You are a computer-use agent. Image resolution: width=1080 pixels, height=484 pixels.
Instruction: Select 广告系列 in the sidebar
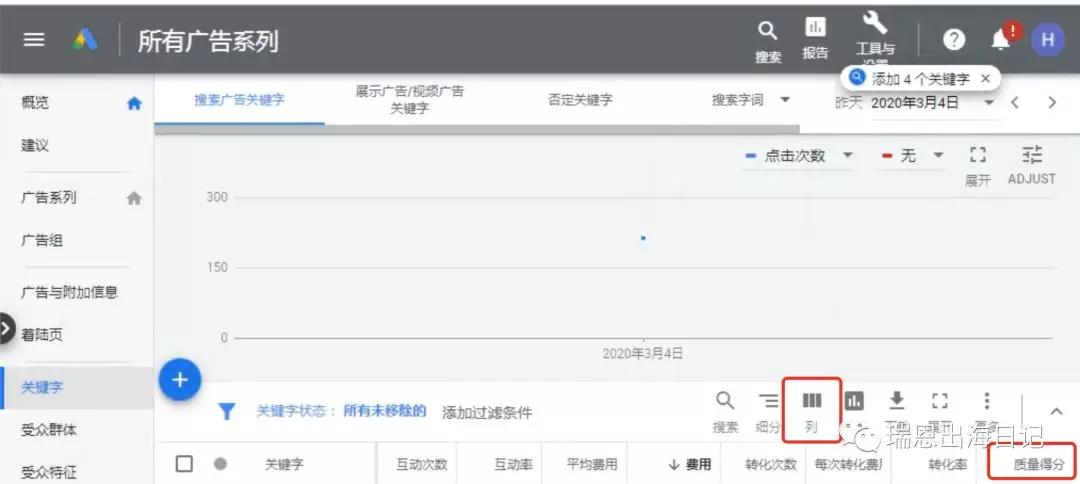click(x=49, y=198)
